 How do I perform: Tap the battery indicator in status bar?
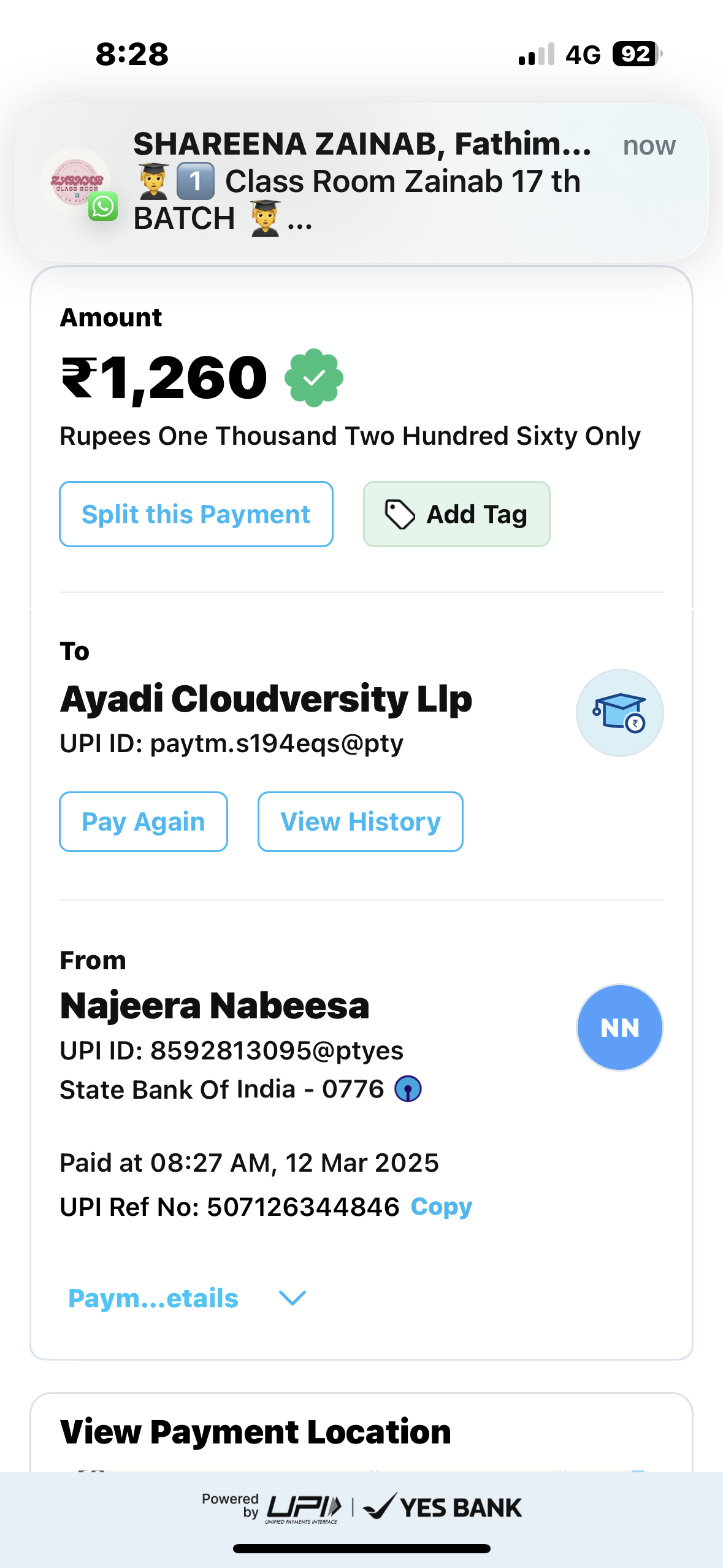click(x=637, y=54)
